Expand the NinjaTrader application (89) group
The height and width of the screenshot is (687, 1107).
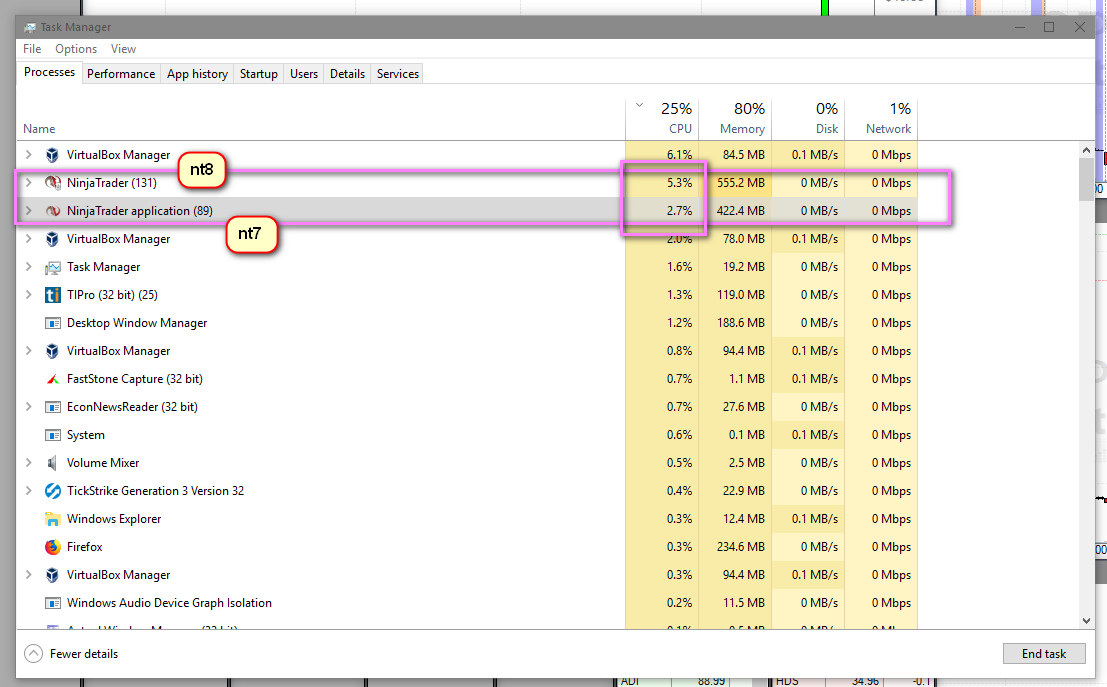click(28, 210)
